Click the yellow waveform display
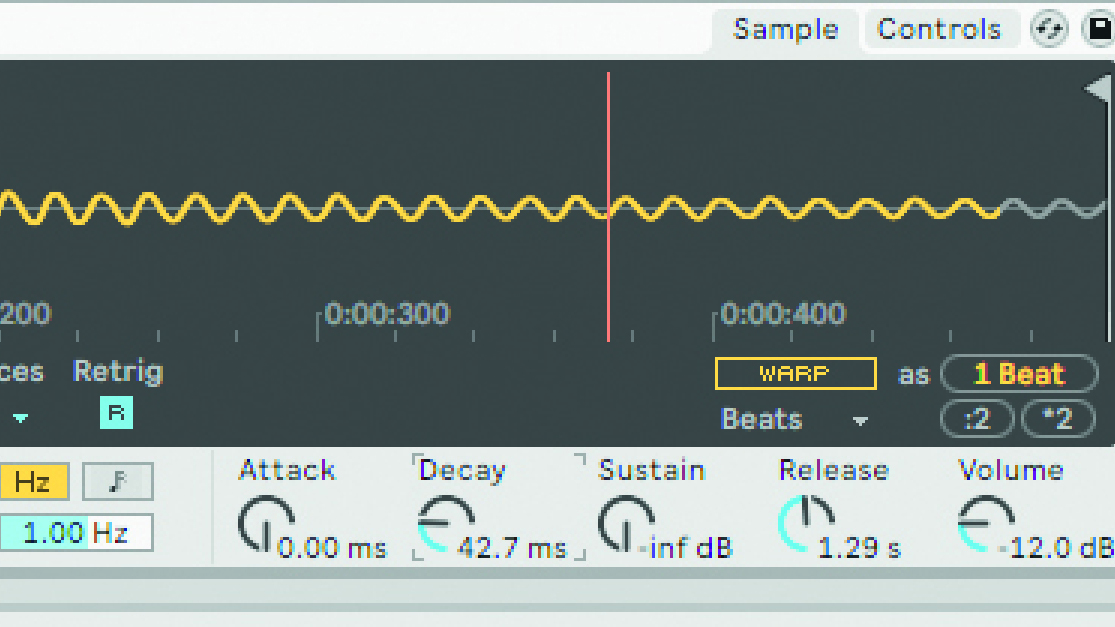This screenshot has height=627, width=1115. pos(498,208)
